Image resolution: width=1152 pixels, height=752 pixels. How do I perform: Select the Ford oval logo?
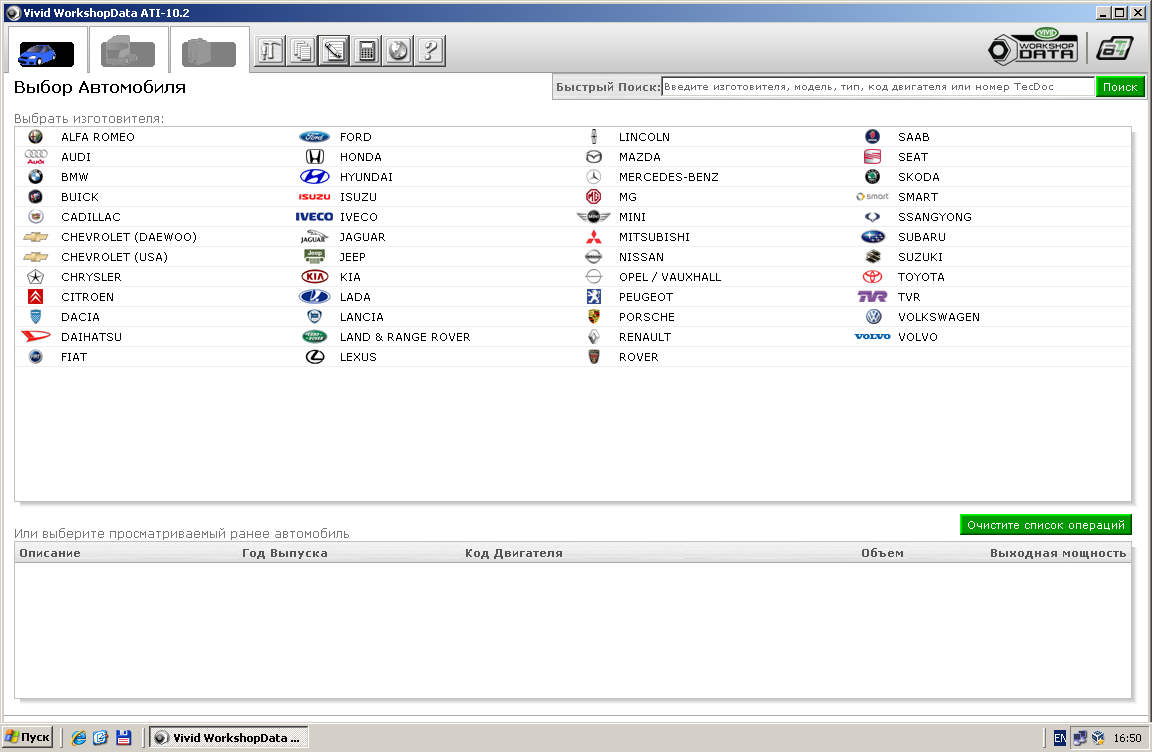(314, 137)
